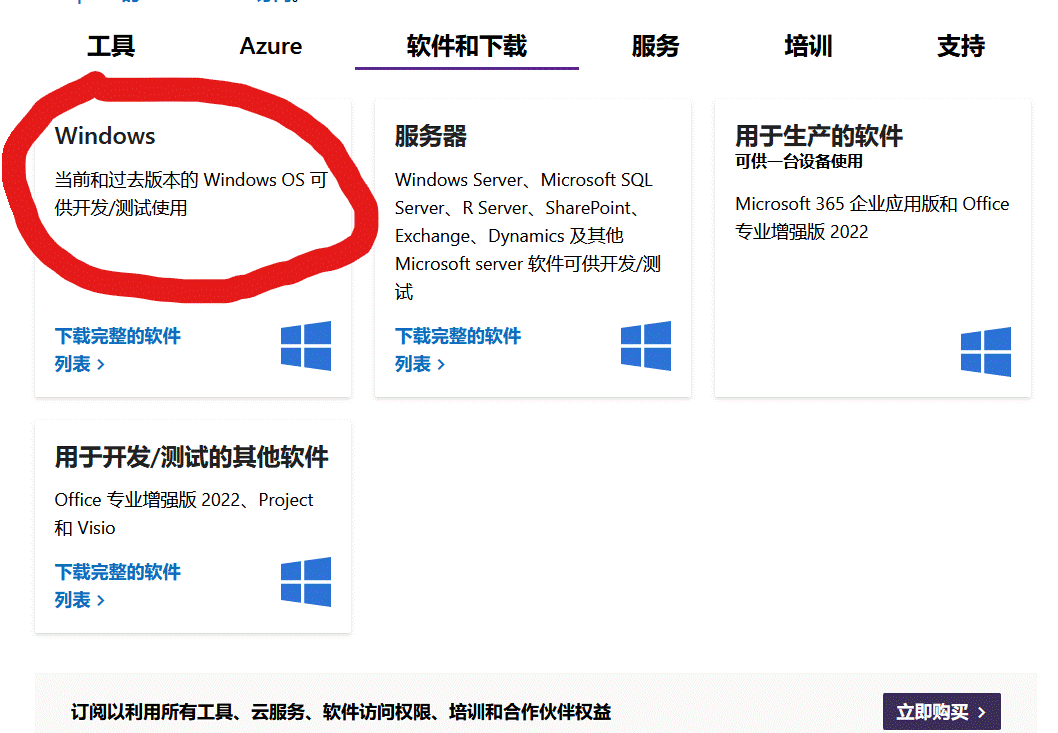The height and width of the screenshot is (733, 1058).
Task: Click the Windows logo on the 用于生产的软件 card
Action: pyautogui.click(x=986, y=352)
